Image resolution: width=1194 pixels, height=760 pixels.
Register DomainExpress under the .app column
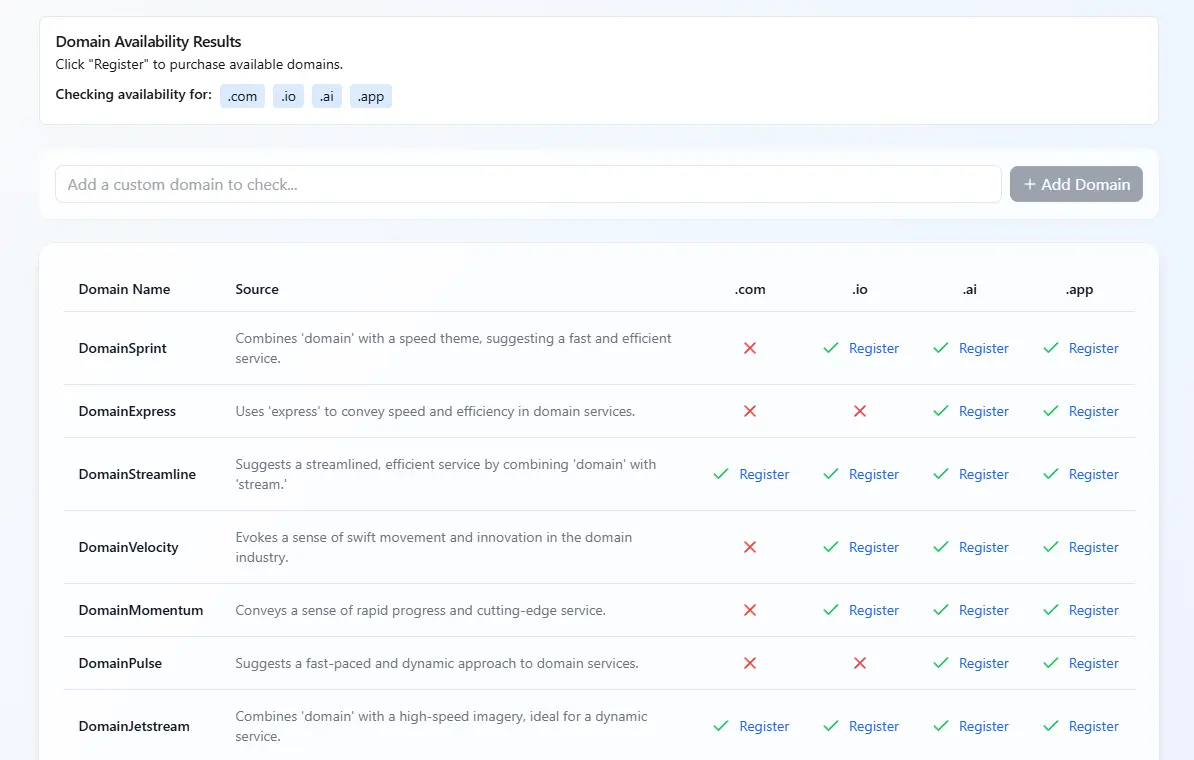click(1093, 411)
